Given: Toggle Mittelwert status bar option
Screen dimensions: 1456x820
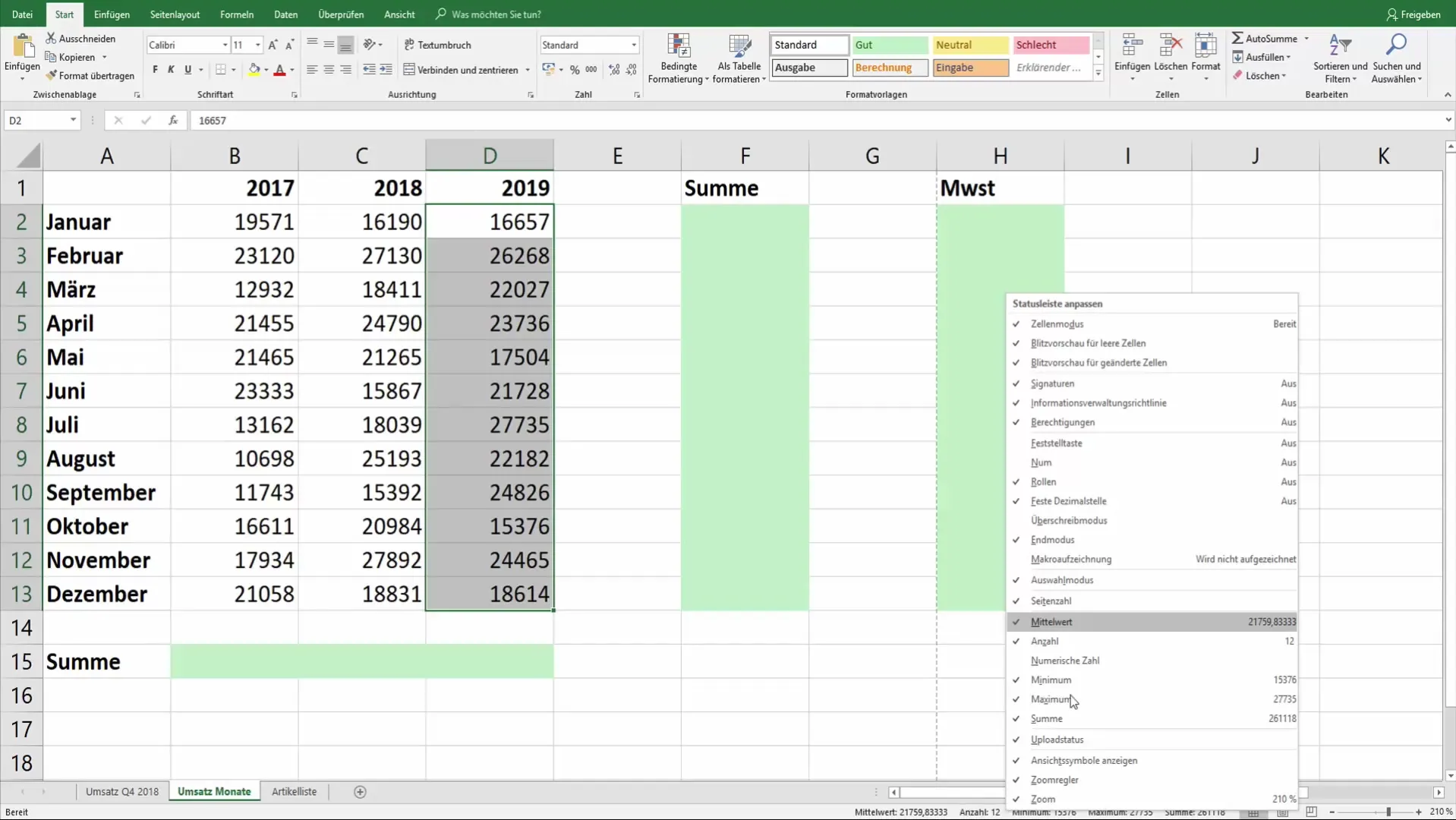Looking at the screenshot, I should (x=1152, y=622).
